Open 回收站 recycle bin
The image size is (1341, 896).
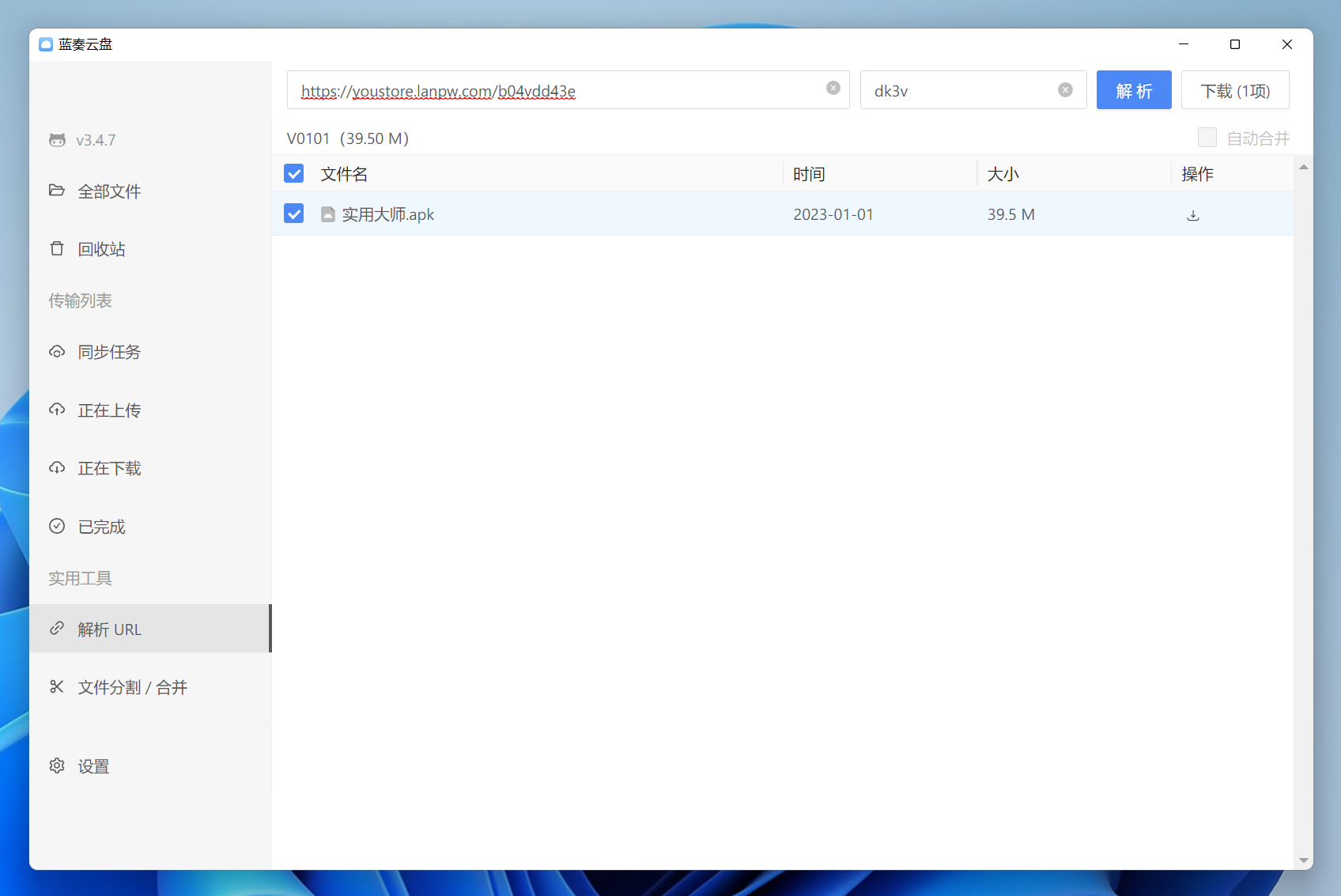click(x=150, y=249)
